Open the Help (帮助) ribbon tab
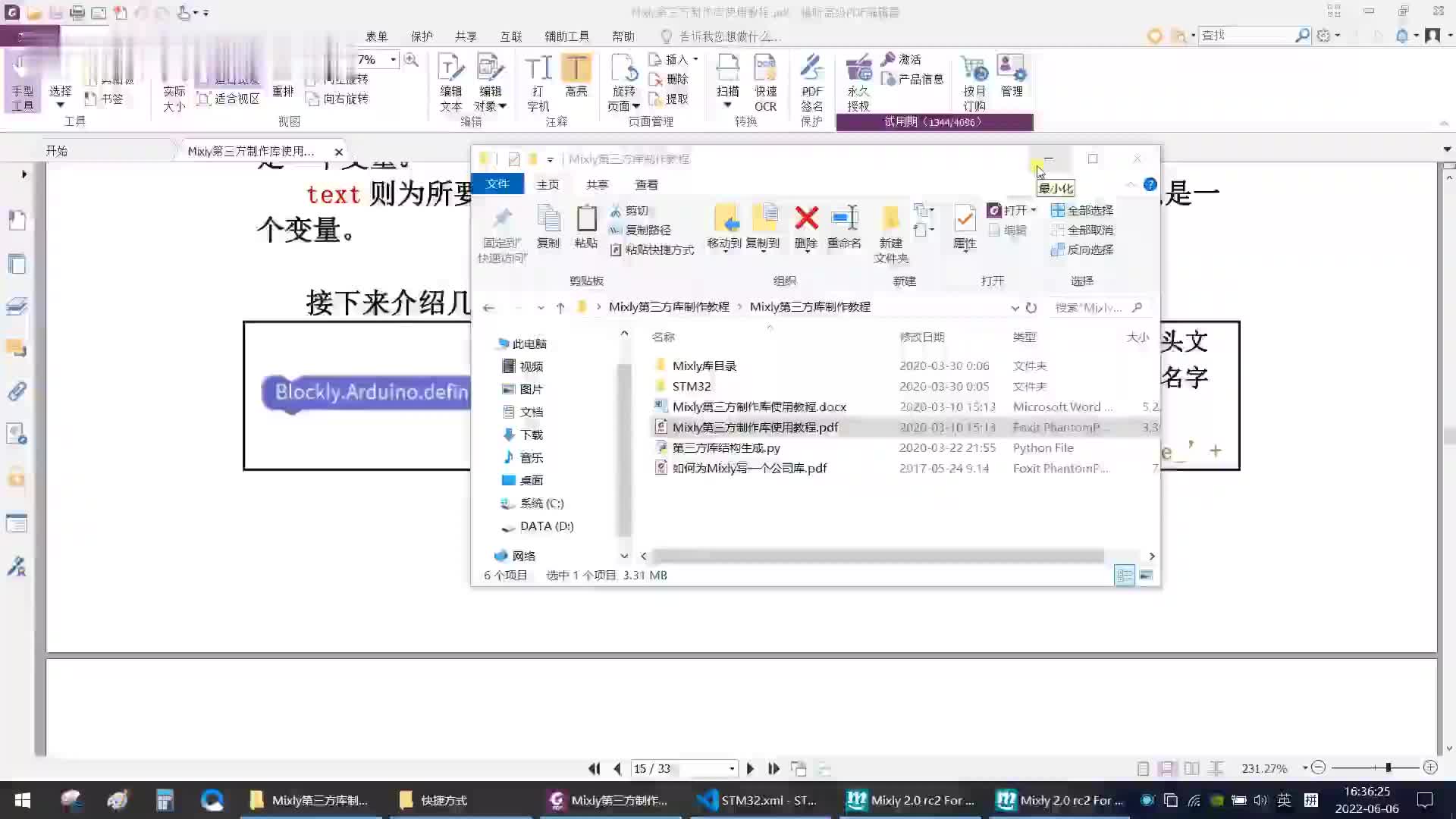This screenshot has width=1456, height=819. point(623,36)
